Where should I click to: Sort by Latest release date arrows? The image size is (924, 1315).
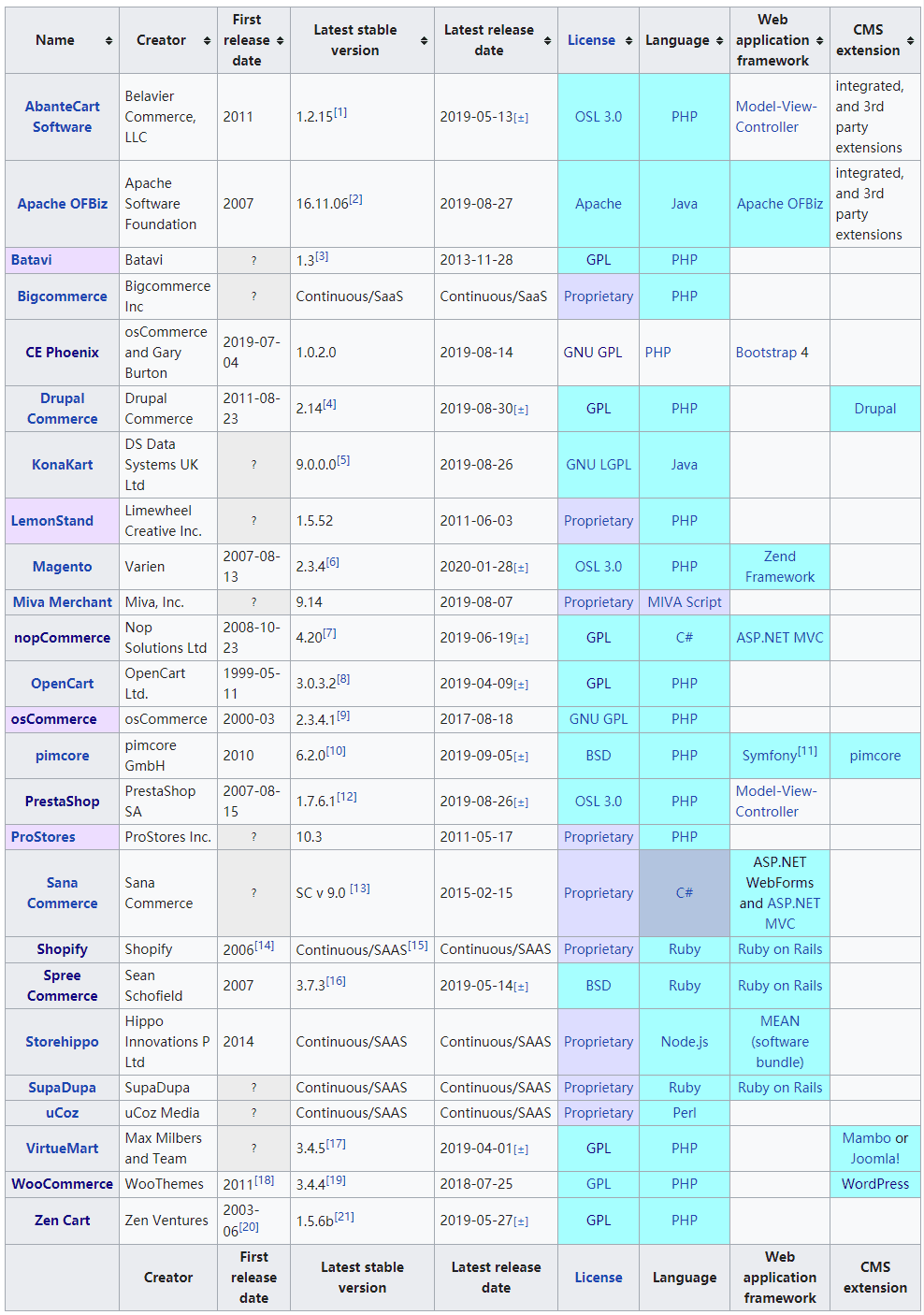(x=547, y=41)
